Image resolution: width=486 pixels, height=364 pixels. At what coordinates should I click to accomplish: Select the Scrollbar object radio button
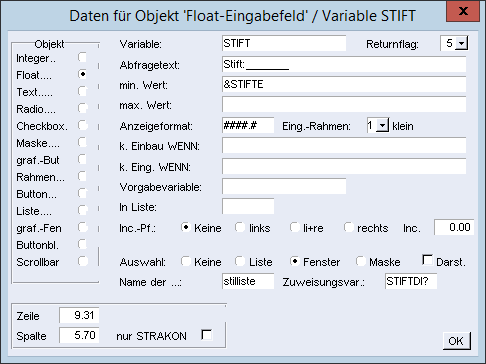(83, 261)
